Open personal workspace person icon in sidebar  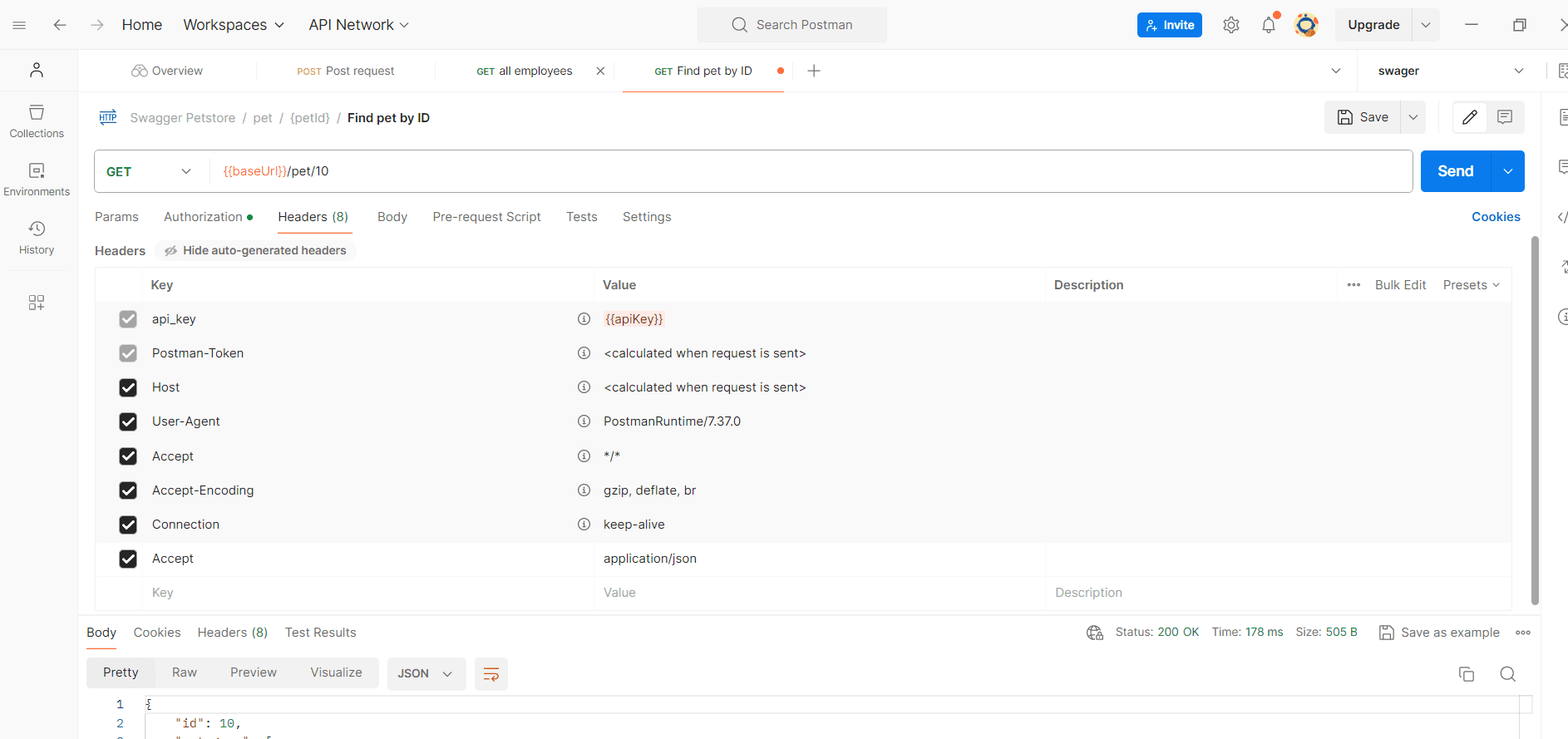37,70
